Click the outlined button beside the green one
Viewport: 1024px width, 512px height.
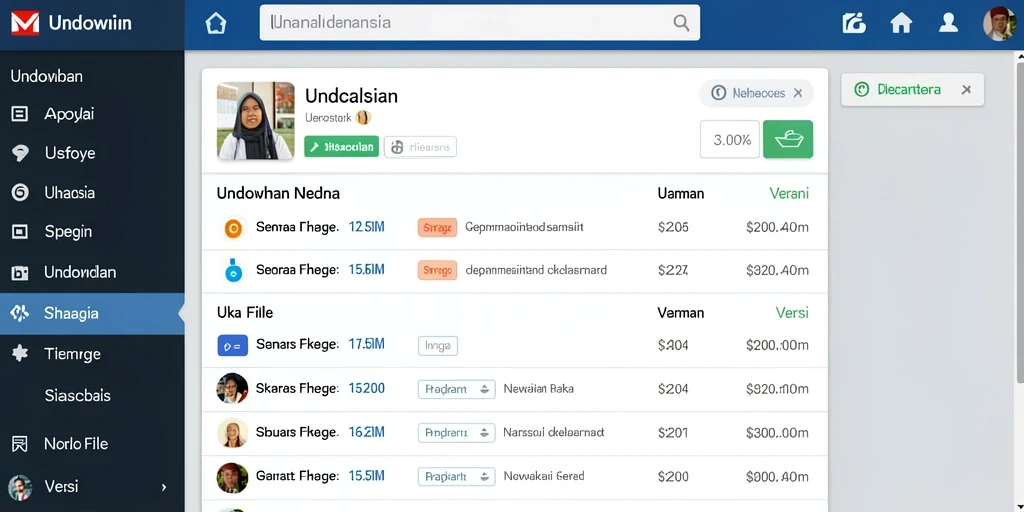click(x=420, y=147)
